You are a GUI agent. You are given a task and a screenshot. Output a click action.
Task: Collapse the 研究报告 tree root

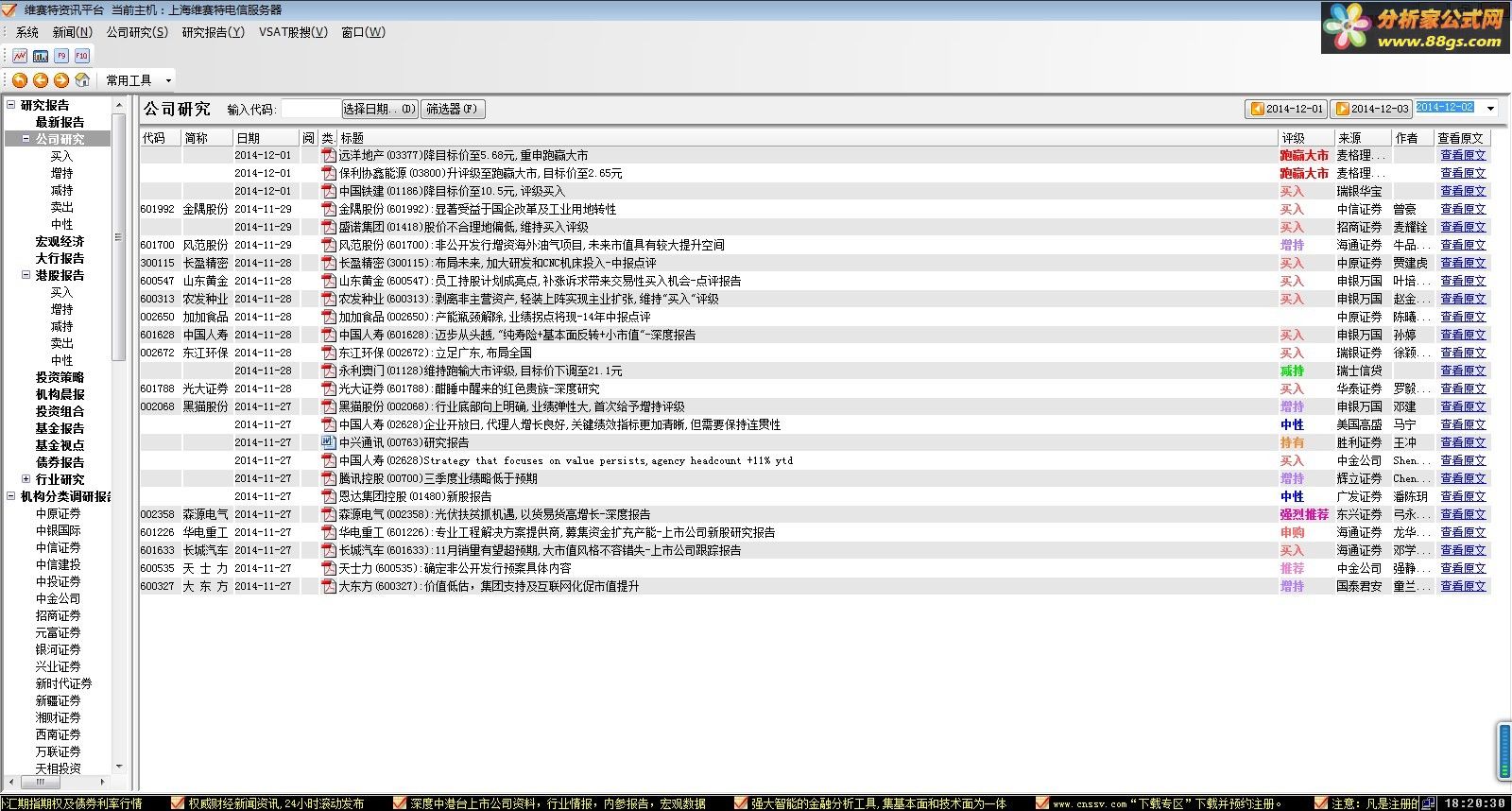point(11,105)
